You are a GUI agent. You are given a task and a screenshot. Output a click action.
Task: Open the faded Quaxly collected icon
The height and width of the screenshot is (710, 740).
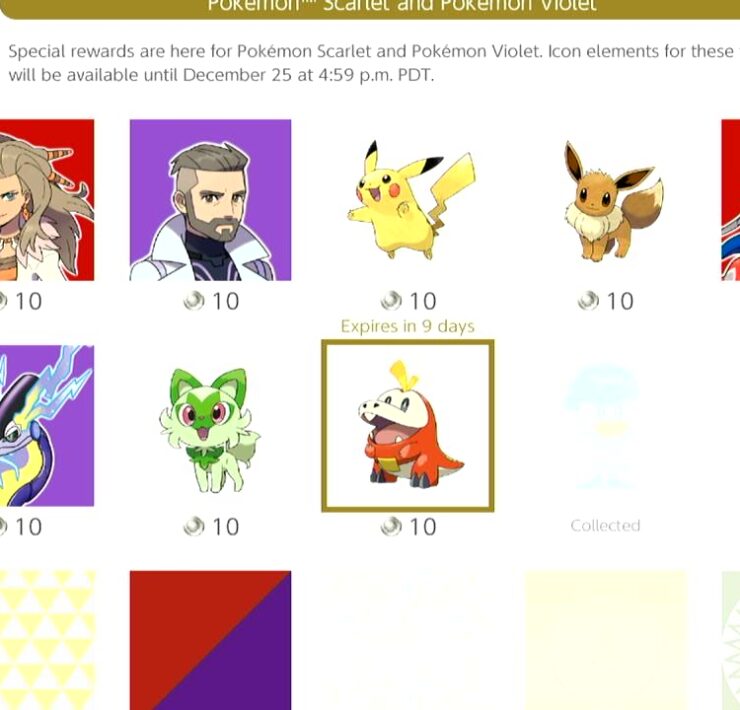click(x=605, y=426)
